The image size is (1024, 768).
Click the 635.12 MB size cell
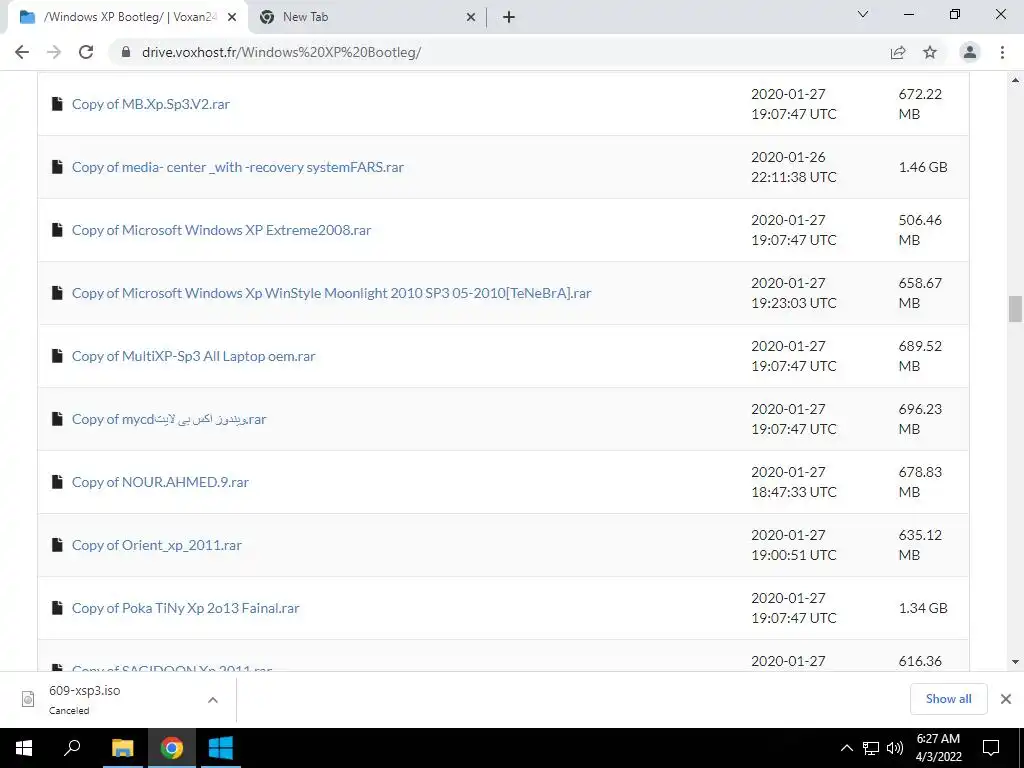(920, 545)
